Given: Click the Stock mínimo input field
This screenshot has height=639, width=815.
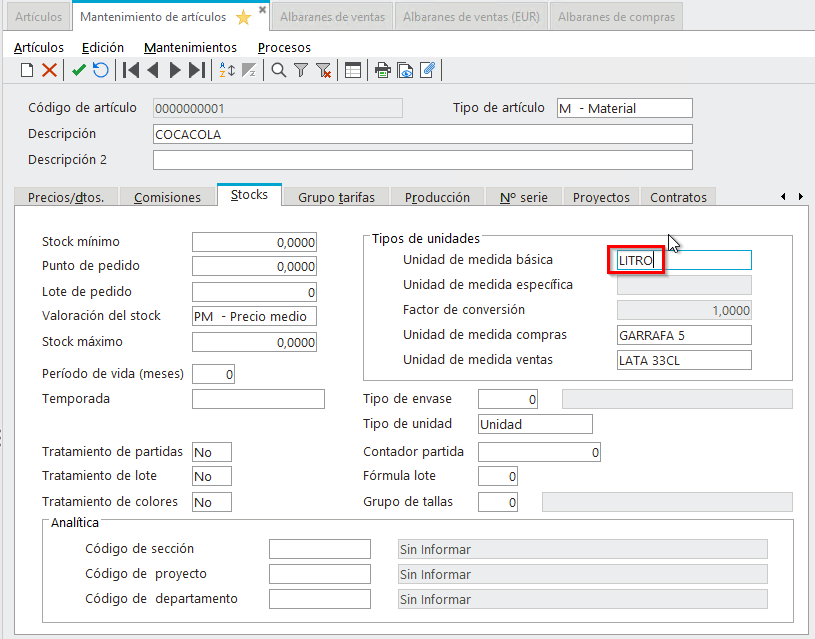Looking at the screenshot, I should [x=254, y=242].
